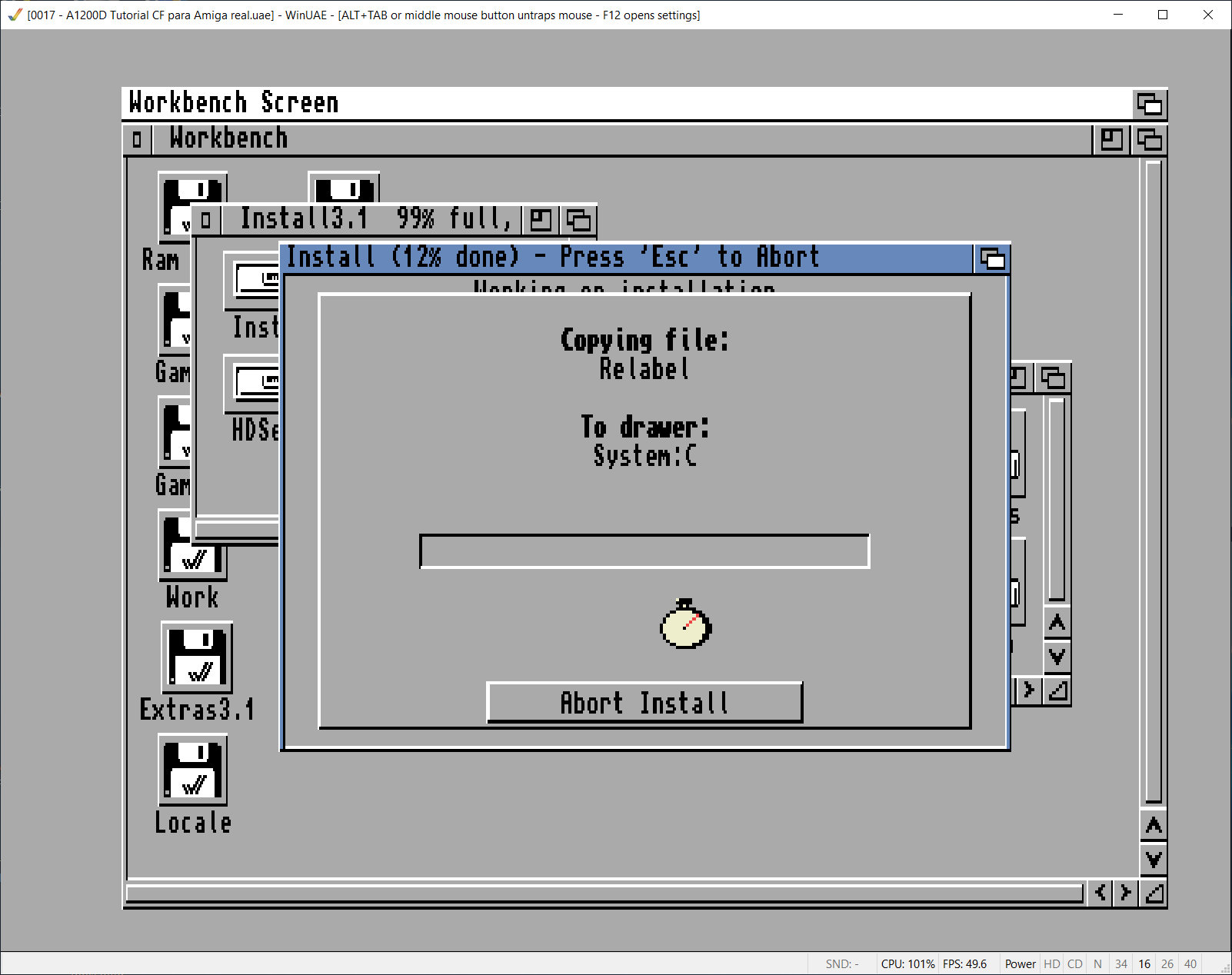The image size is (1232, 975).
Task: Click the Workbench horizontal scrollbar track
Action: (604, 893)
